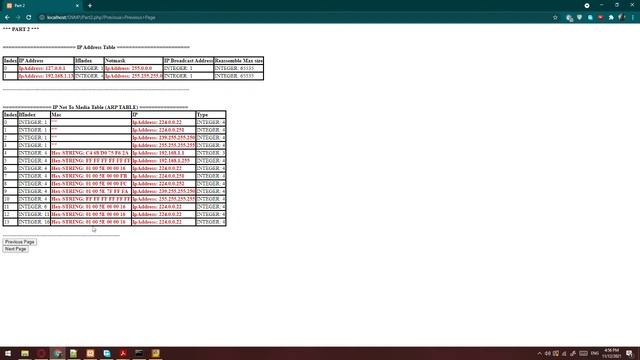Screen dimensions: 640x360
Task: Open File Explorer from the taskbar
Action: [25, 353]
